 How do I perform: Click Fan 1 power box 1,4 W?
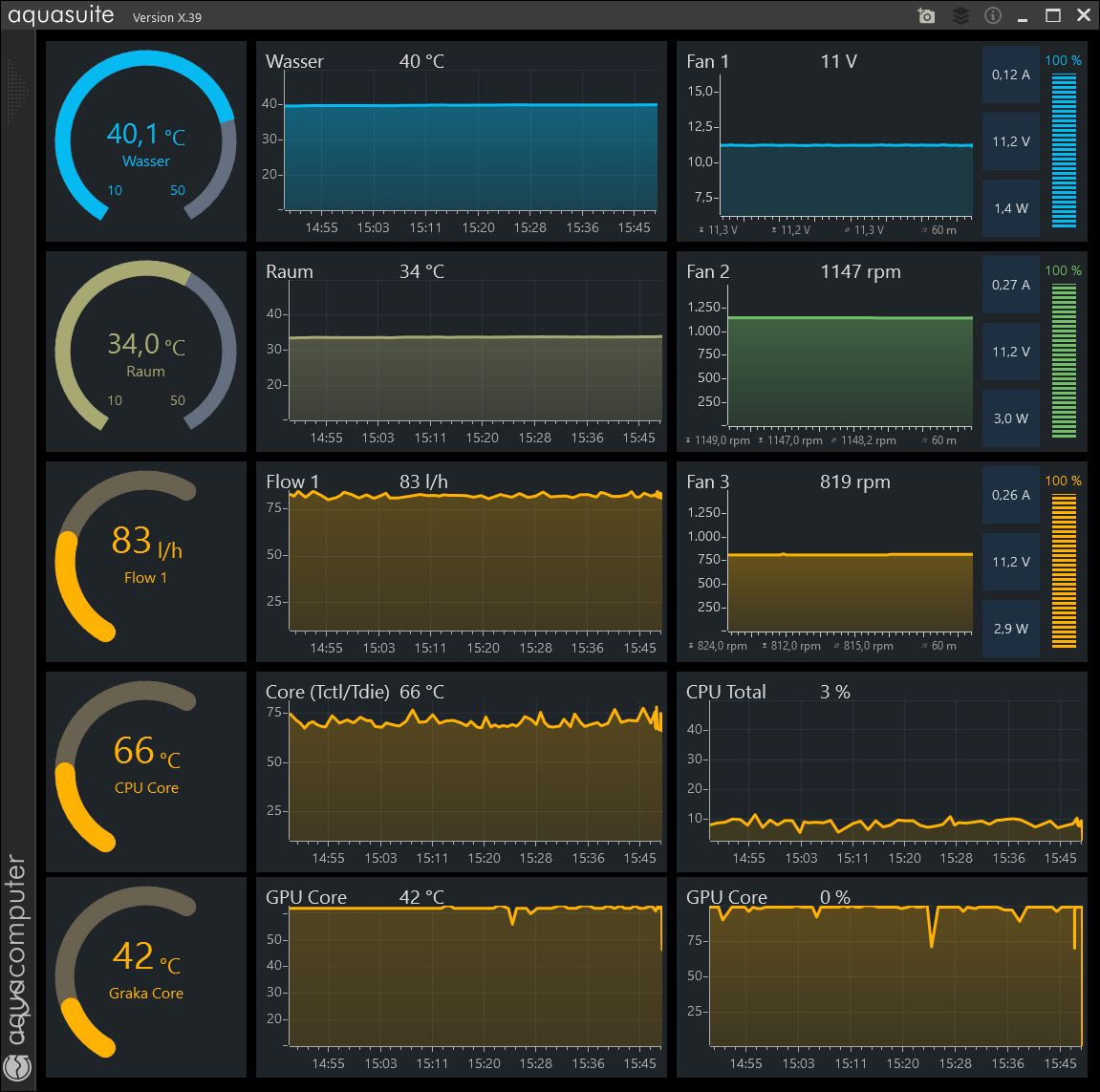(x=1011, y=208)
